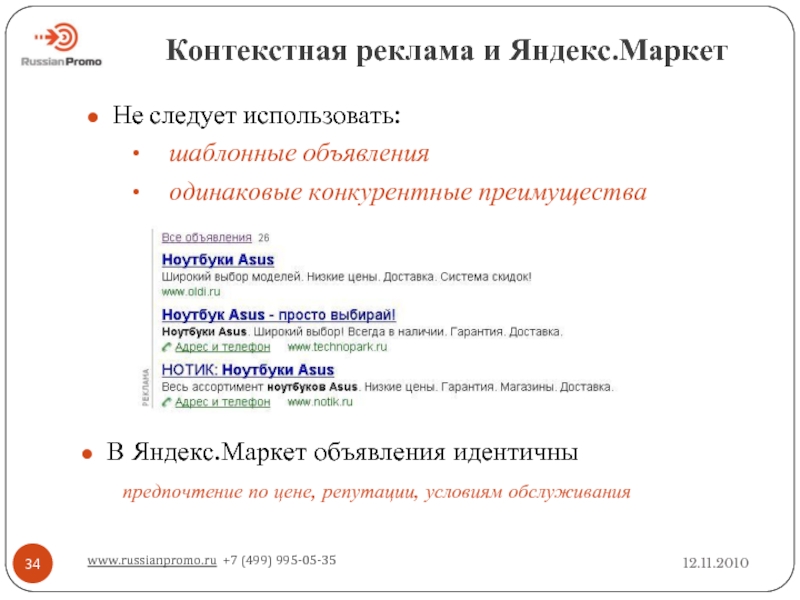Image resolution: width=800 pixels, height=600 pixels.
Task: Visit www.russianpromo.ru footer link
Action: pyautogui.click(x=152, y=560)
